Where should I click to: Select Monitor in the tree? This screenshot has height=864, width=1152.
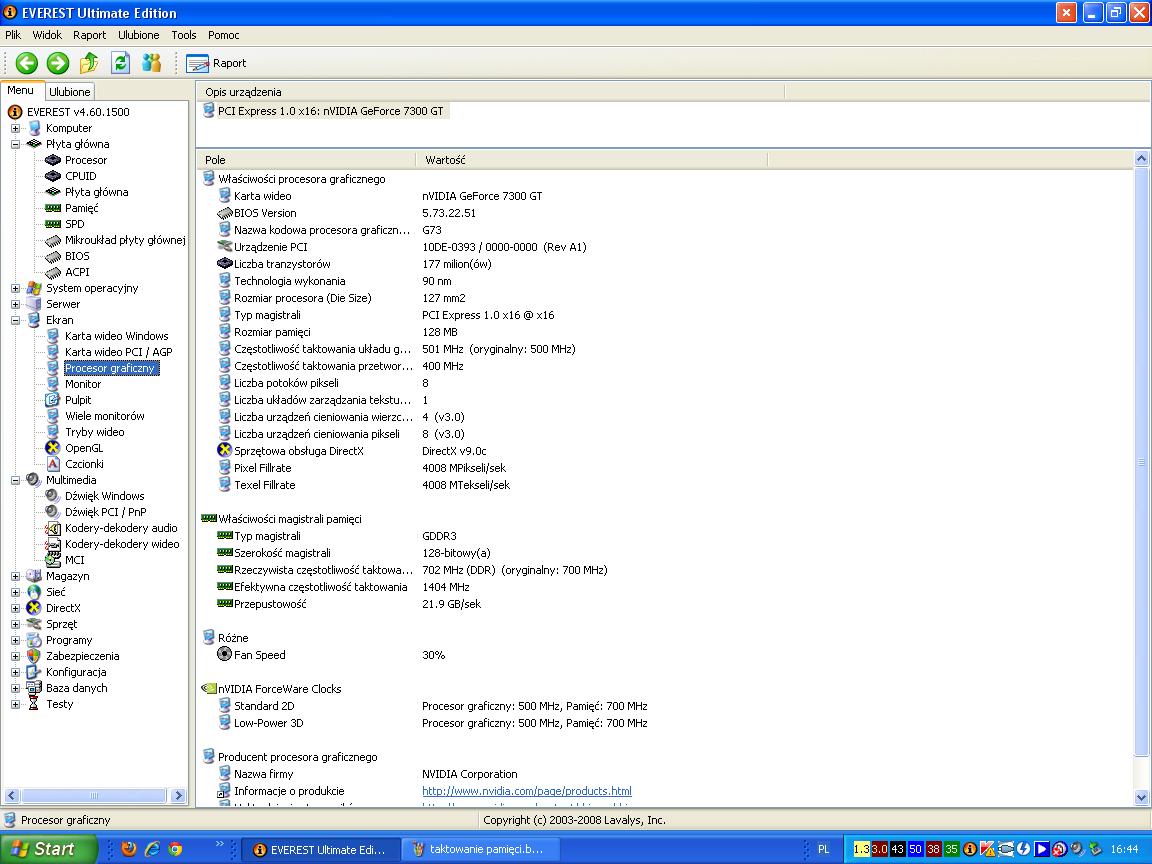tap(83, 384)
